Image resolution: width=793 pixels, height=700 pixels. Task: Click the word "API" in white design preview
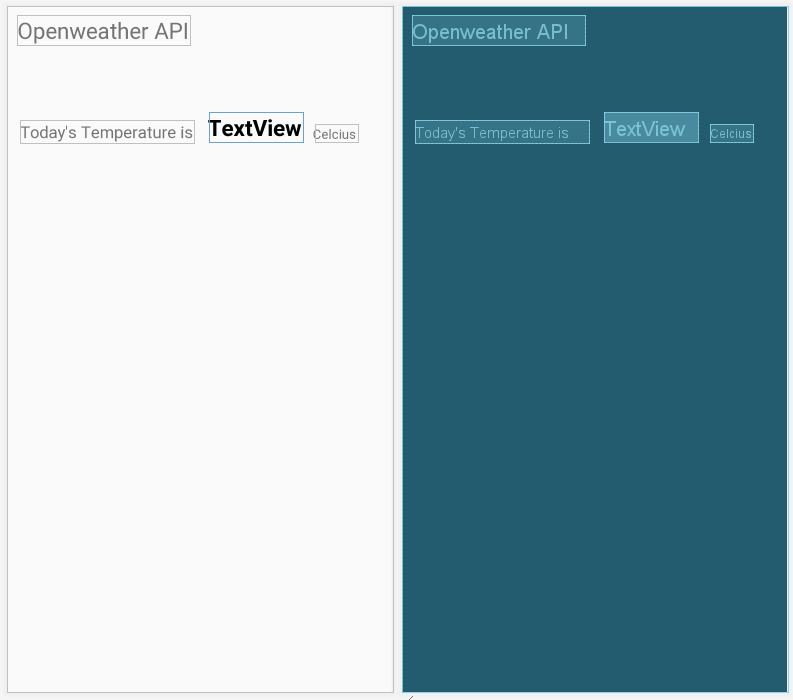pos(171,31)
